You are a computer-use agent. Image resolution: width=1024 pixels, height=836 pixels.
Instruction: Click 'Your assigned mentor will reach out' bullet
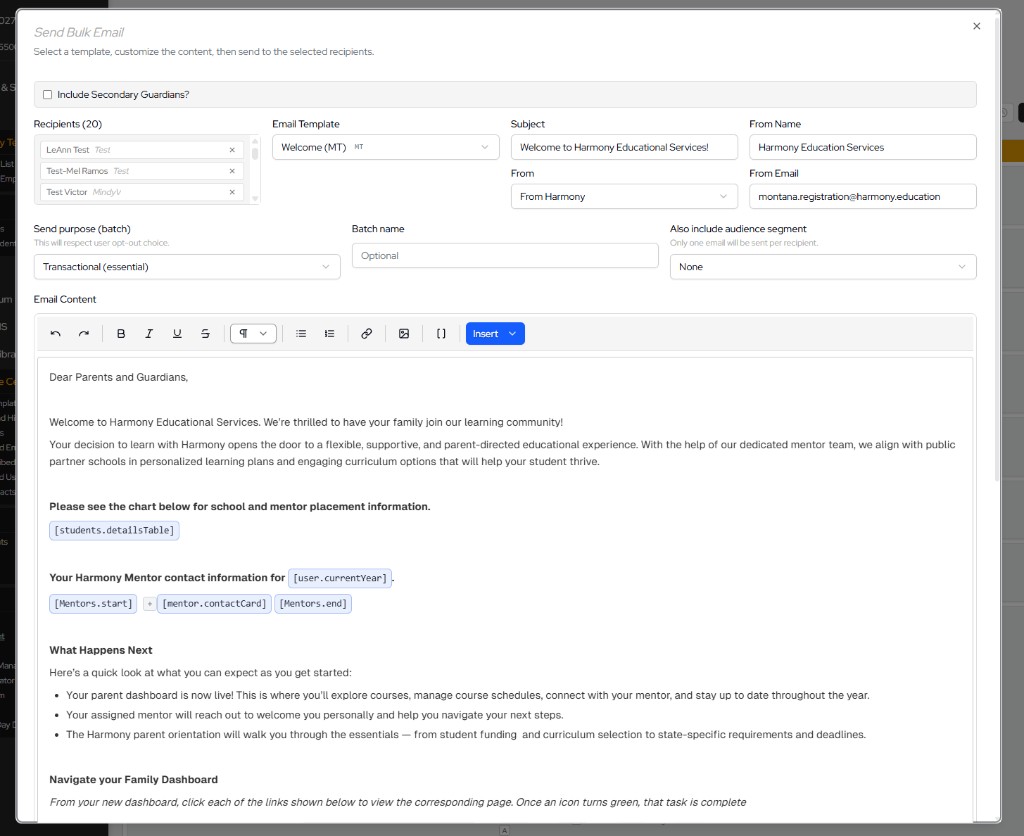coord(315,715)
